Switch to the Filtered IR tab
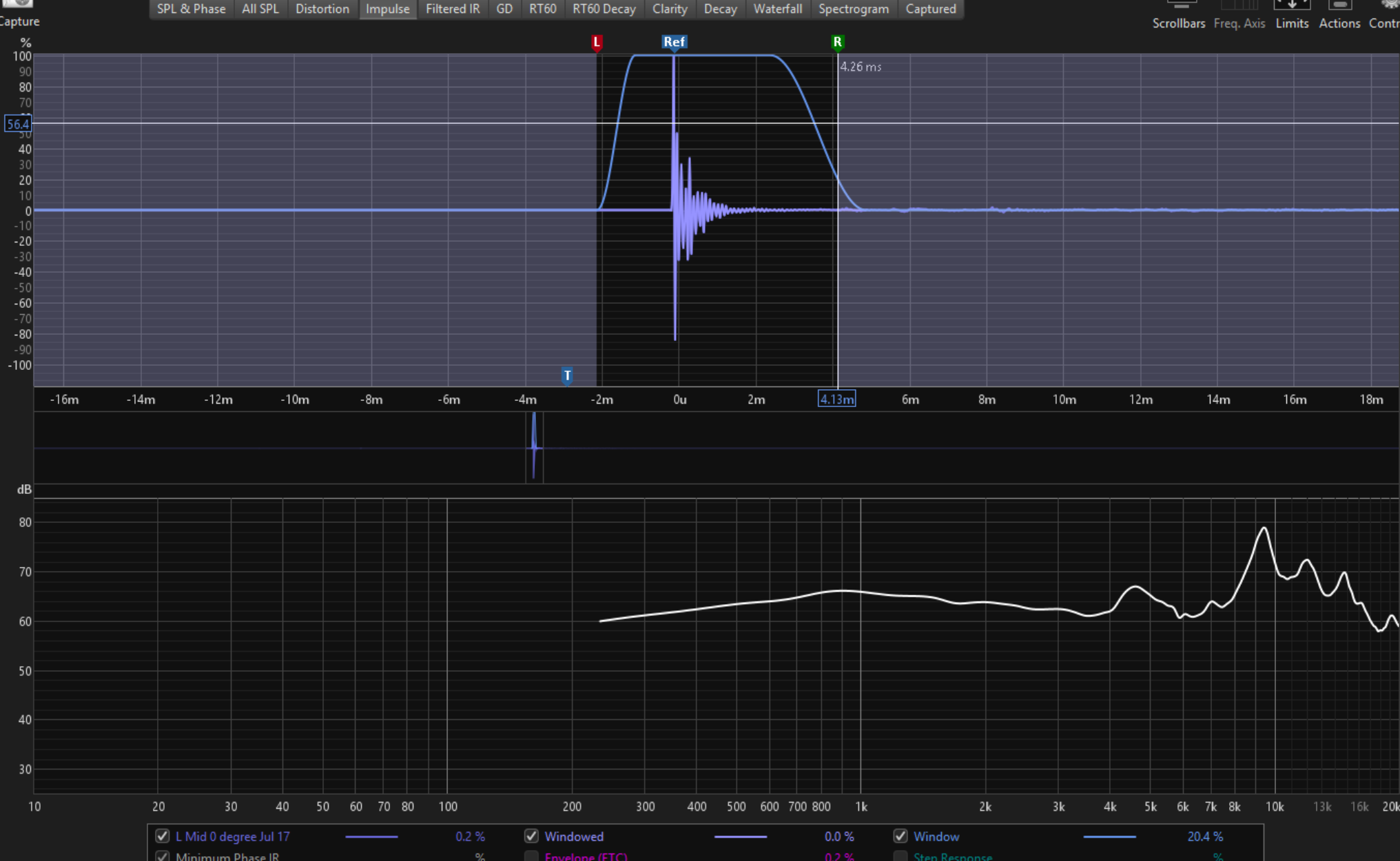This screenshot has width=1400, height=861. coord(453,9)
